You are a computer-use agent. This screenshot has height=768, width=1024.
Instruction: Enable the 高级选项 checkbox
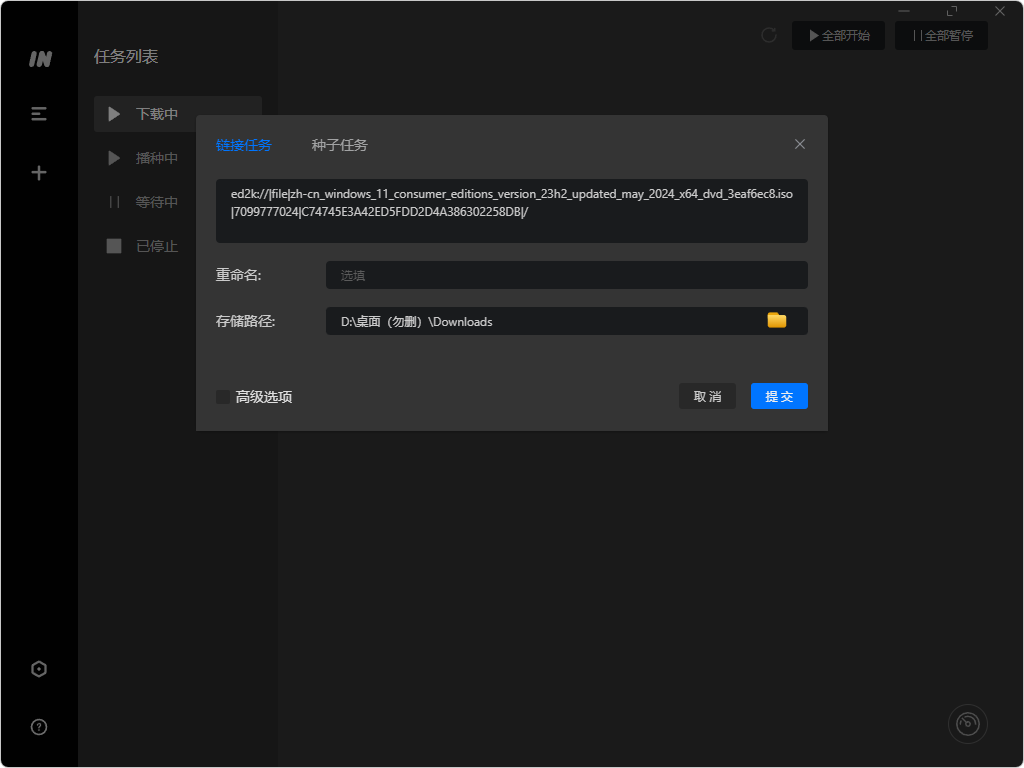(224, 397)
